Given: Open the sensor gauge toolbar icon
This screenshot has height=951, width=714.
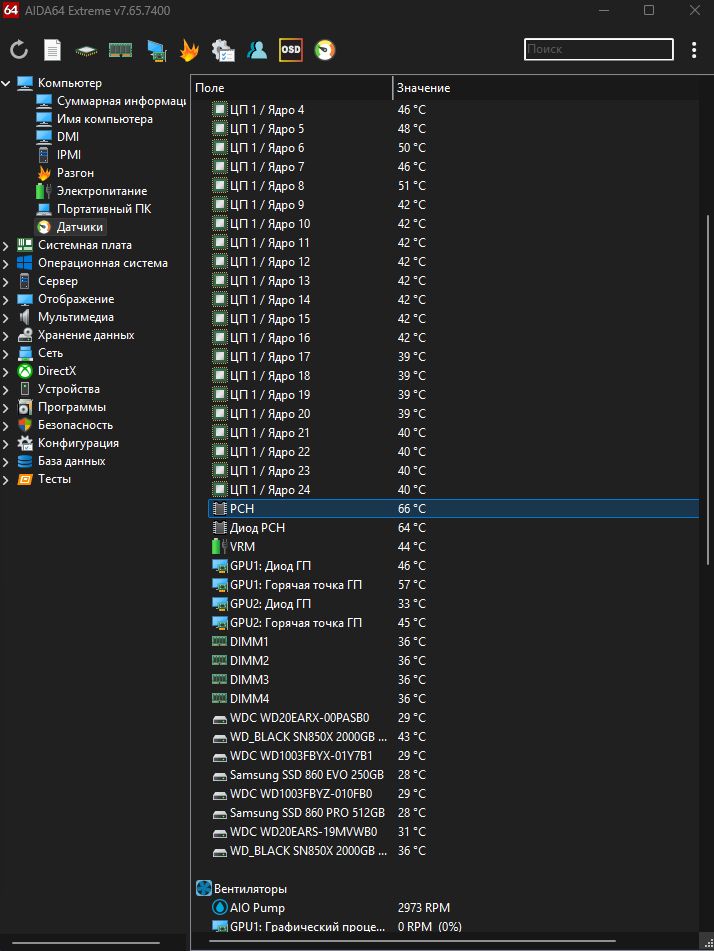Looking at the screenshot, I should click(x=325, y=50).
